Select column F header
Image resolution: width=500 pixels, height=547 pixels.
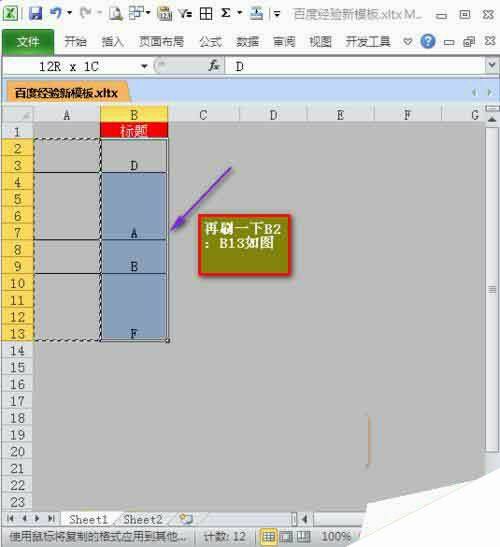pyautogui.click(x=407, y=115)
